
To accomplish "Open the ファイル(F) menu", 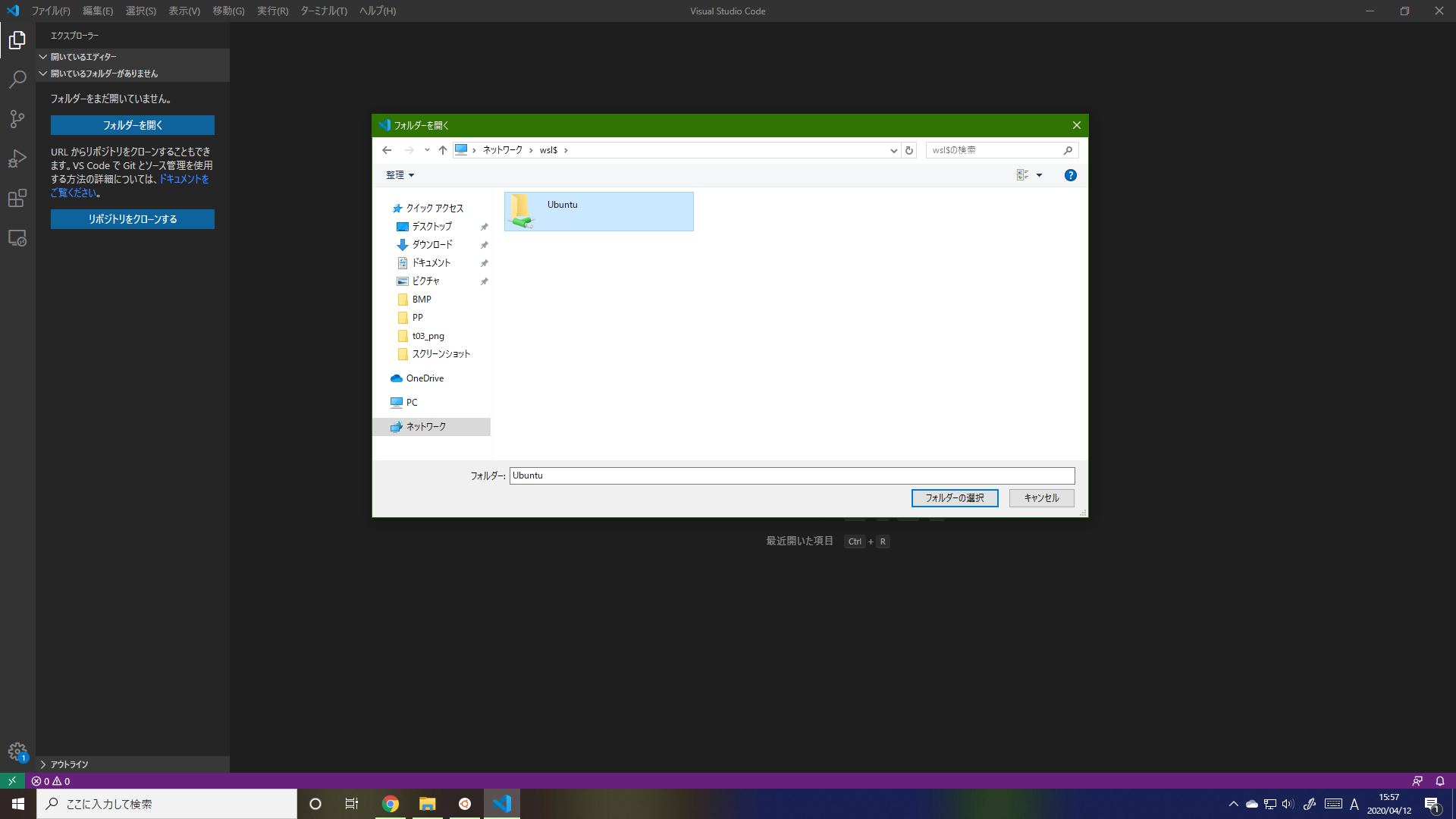I will pyautogui.click(x=50, y=11).
